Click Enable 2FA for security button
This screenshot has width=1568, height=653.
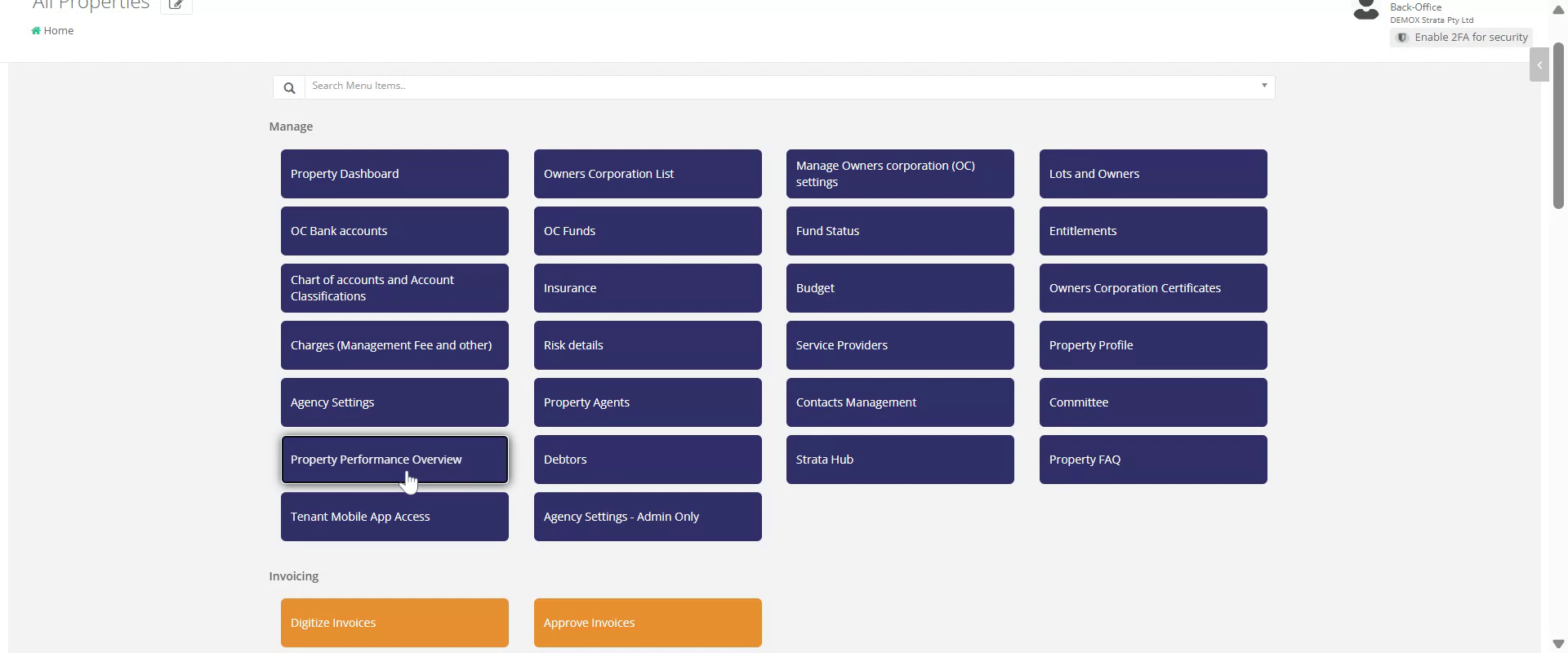click(x=1461, y=38)
